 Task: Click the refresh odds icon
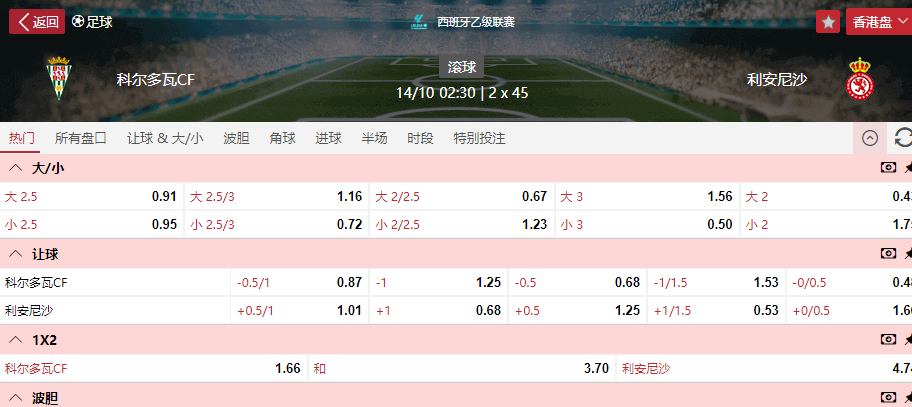coord(902,137)
